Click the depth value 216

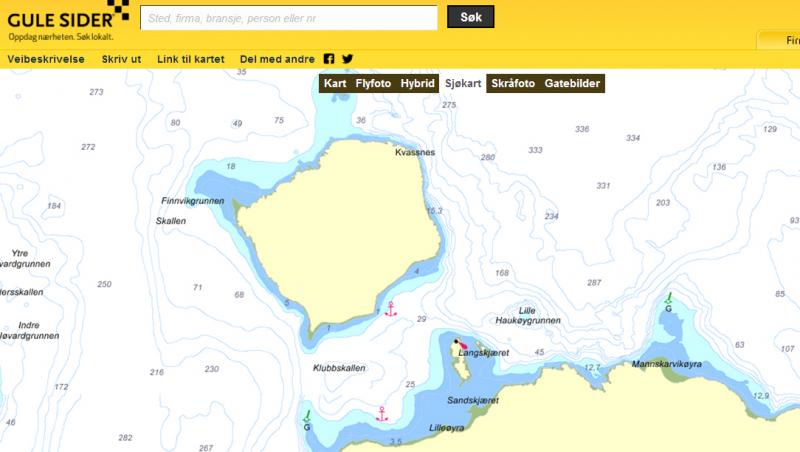(157, 372)
